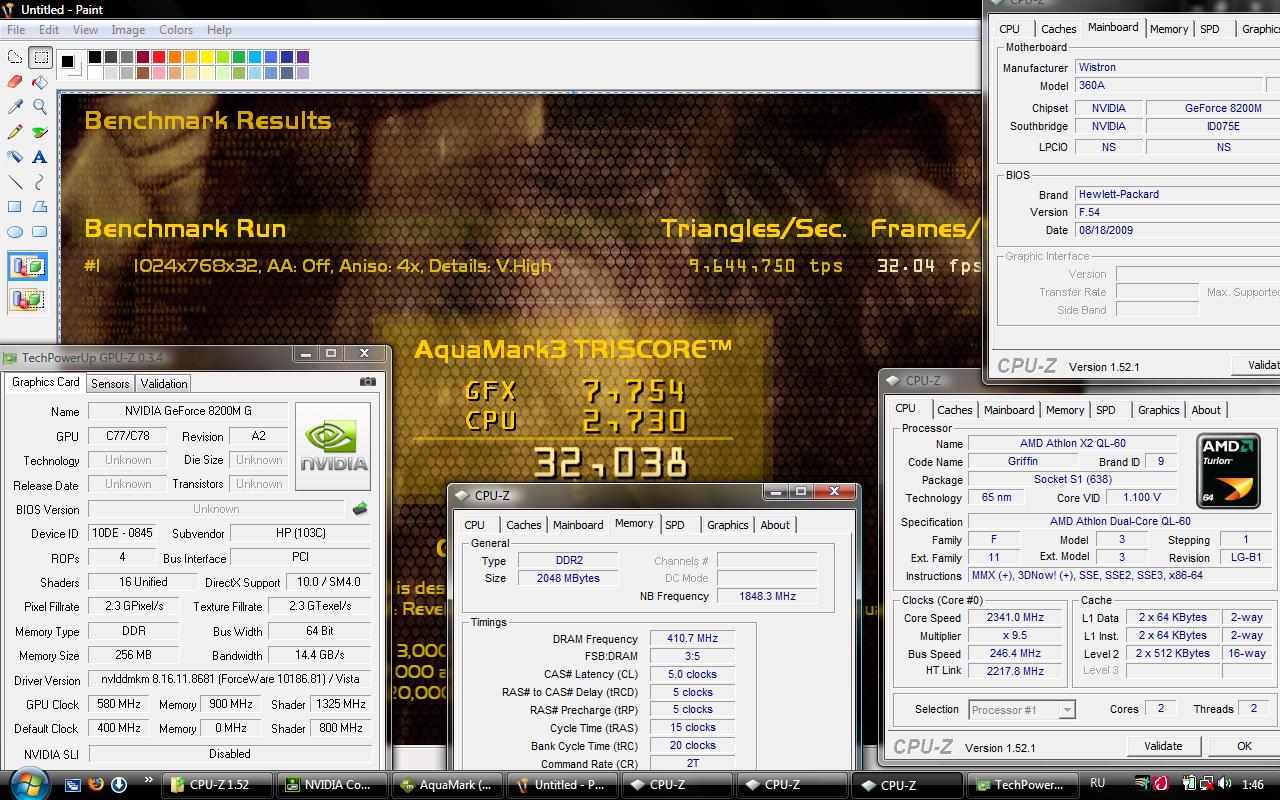This screenshot has height=800, width=1280.
Task: Select the Text tool marked A
Action: [40, 157]
